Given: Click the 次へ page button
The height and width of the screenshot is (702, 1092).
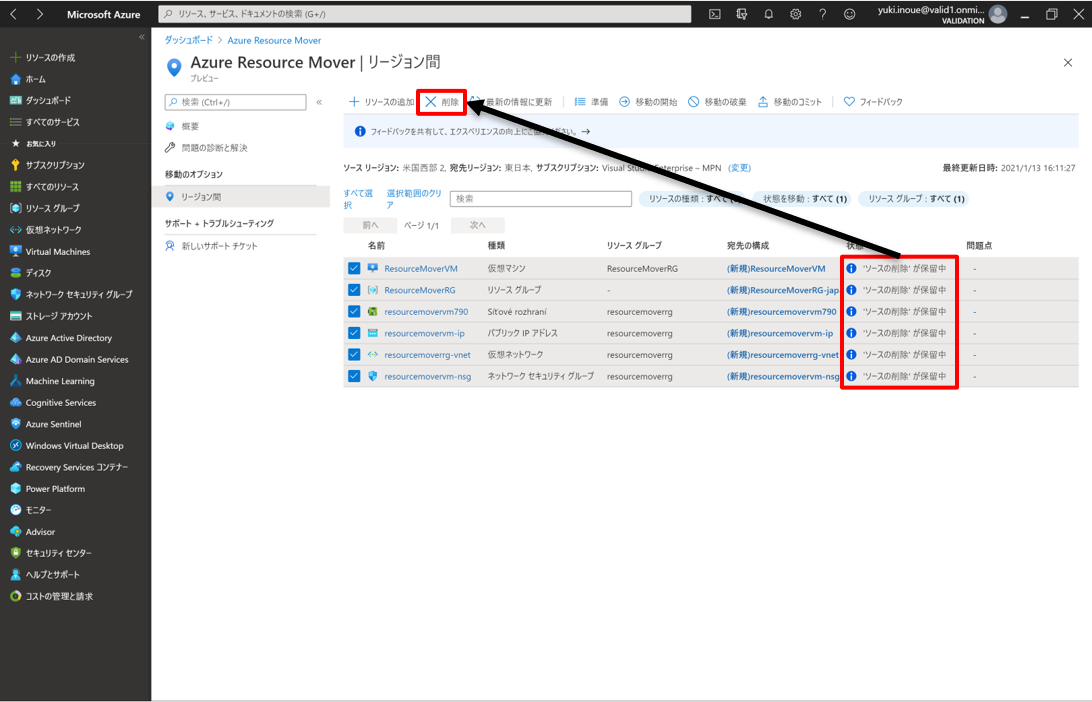Looking at the screenshot, I should (x=477, y=225).
